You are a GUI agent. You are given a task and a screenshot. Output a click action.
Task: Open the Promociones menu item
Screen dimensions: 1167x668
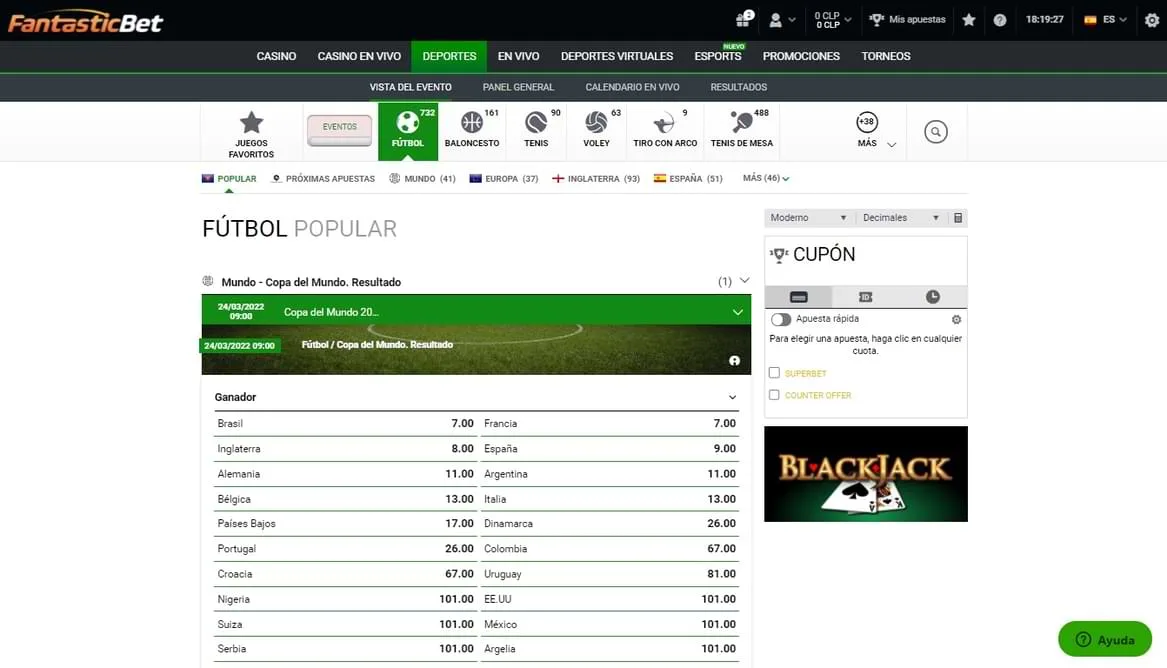click(801, 57)
